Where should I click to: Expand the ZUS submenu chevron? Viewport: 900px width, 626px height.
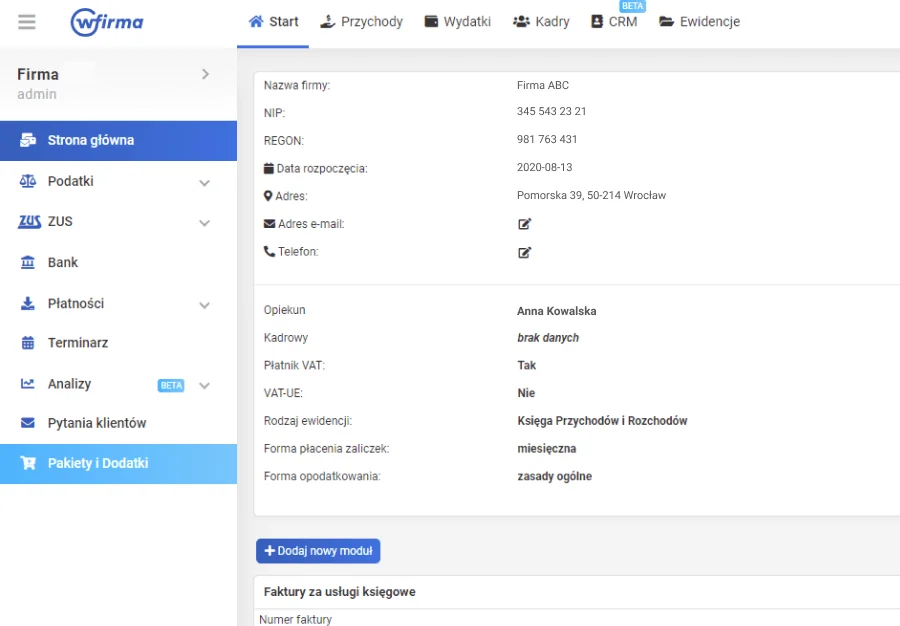[x=204, y=223]
